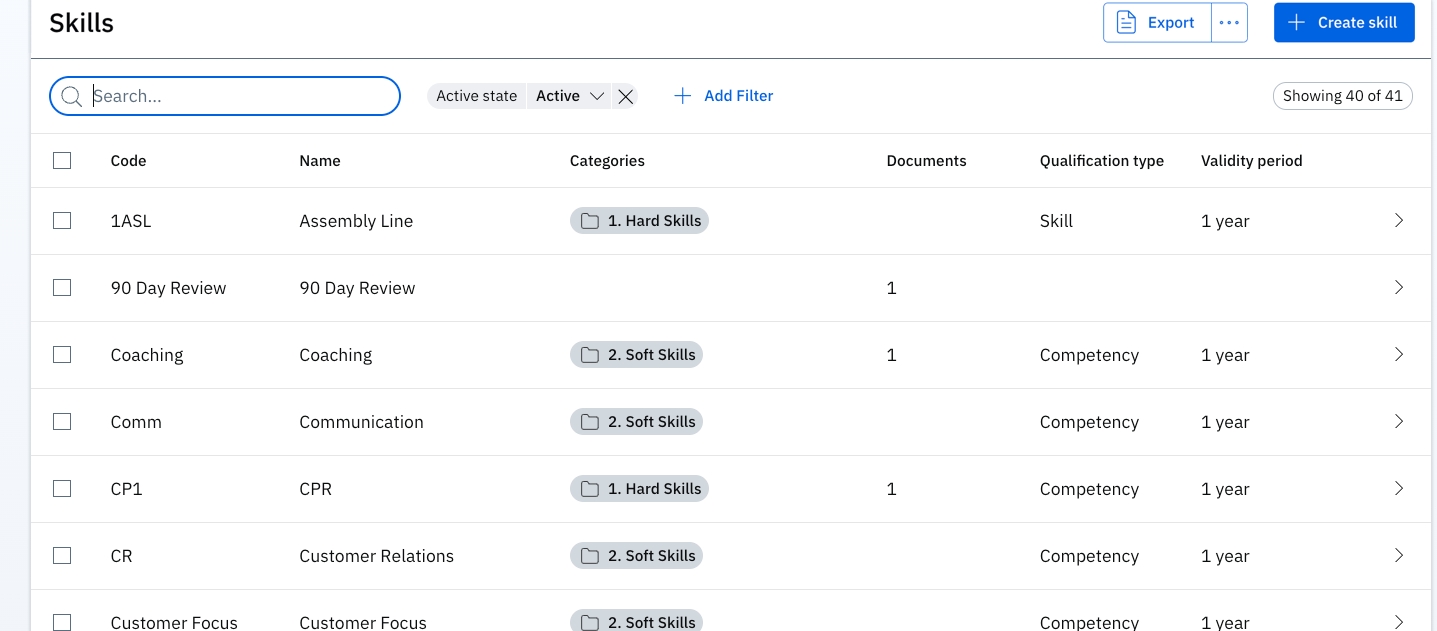The image size is (1437, 631).
Task: Open the three-dots more options menu
Action: [x=1229, y=23]
